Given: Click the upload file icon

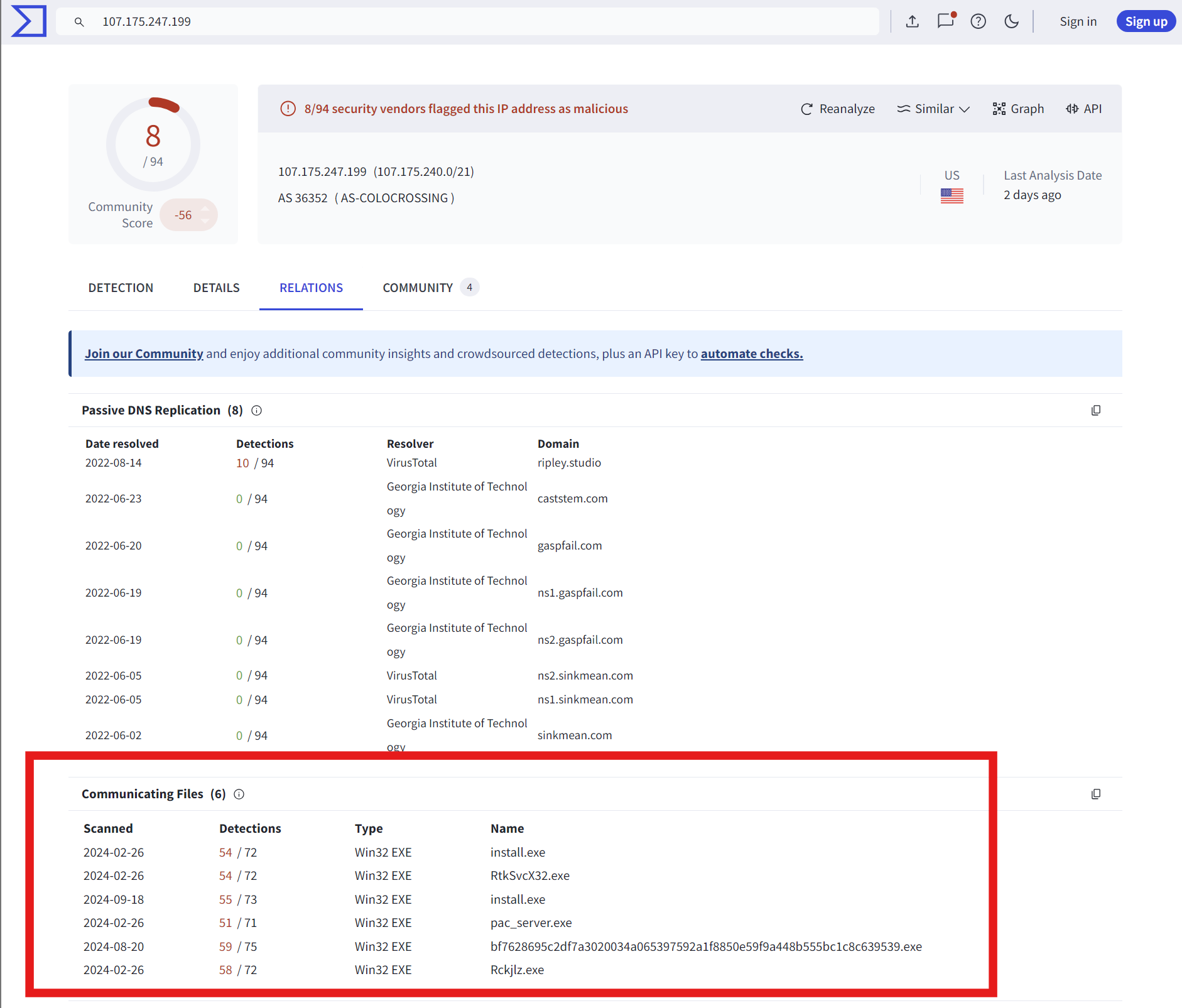Looking at the screenshot, I should pos(913,21).
